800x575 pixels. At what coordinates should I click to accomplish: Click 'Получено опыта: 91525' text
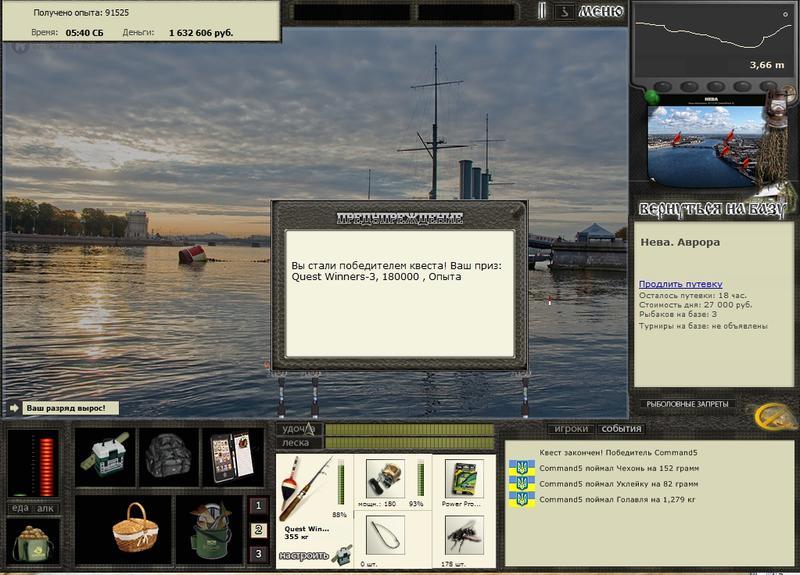tap(81, 13)
